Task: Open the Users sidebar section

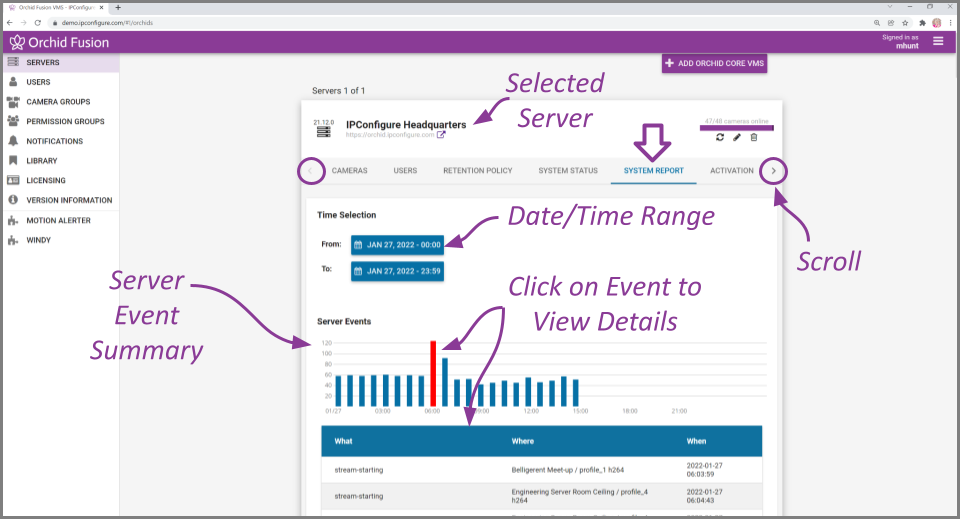Action: 61,82
